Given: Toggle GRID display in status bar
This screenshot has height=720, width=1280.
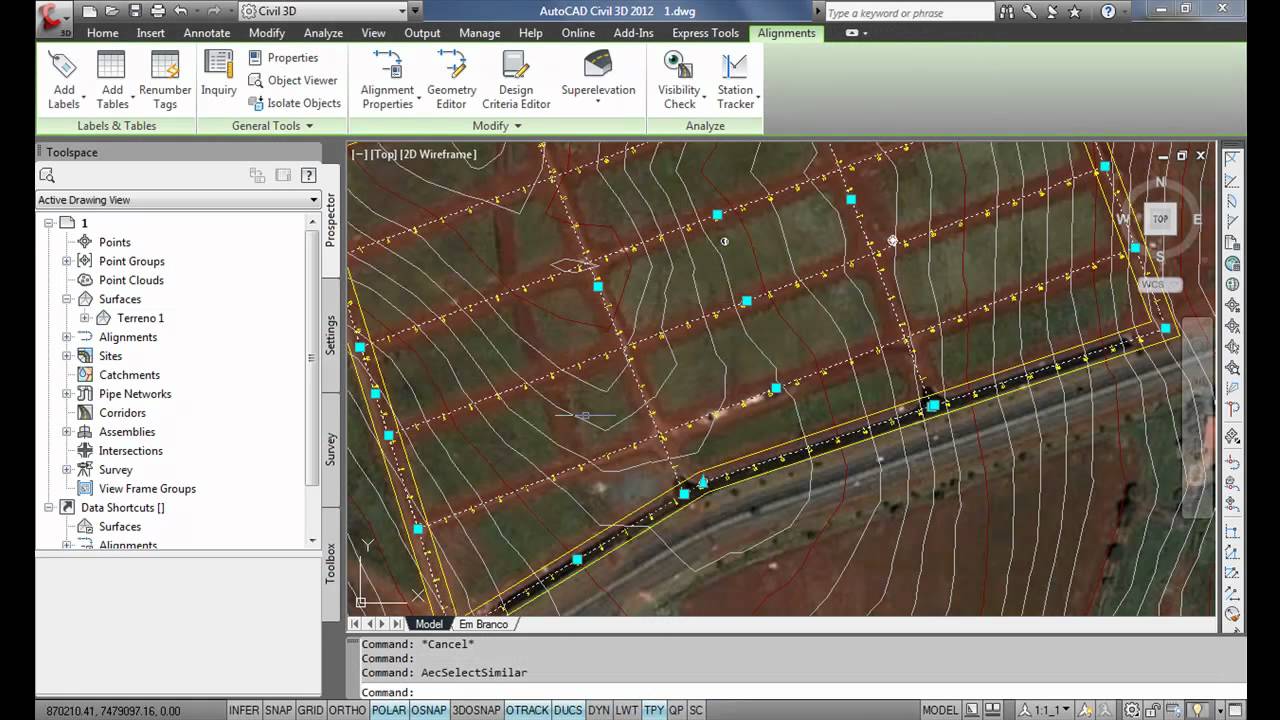Looking at the screenshot, I should click(x=310, y=710).
